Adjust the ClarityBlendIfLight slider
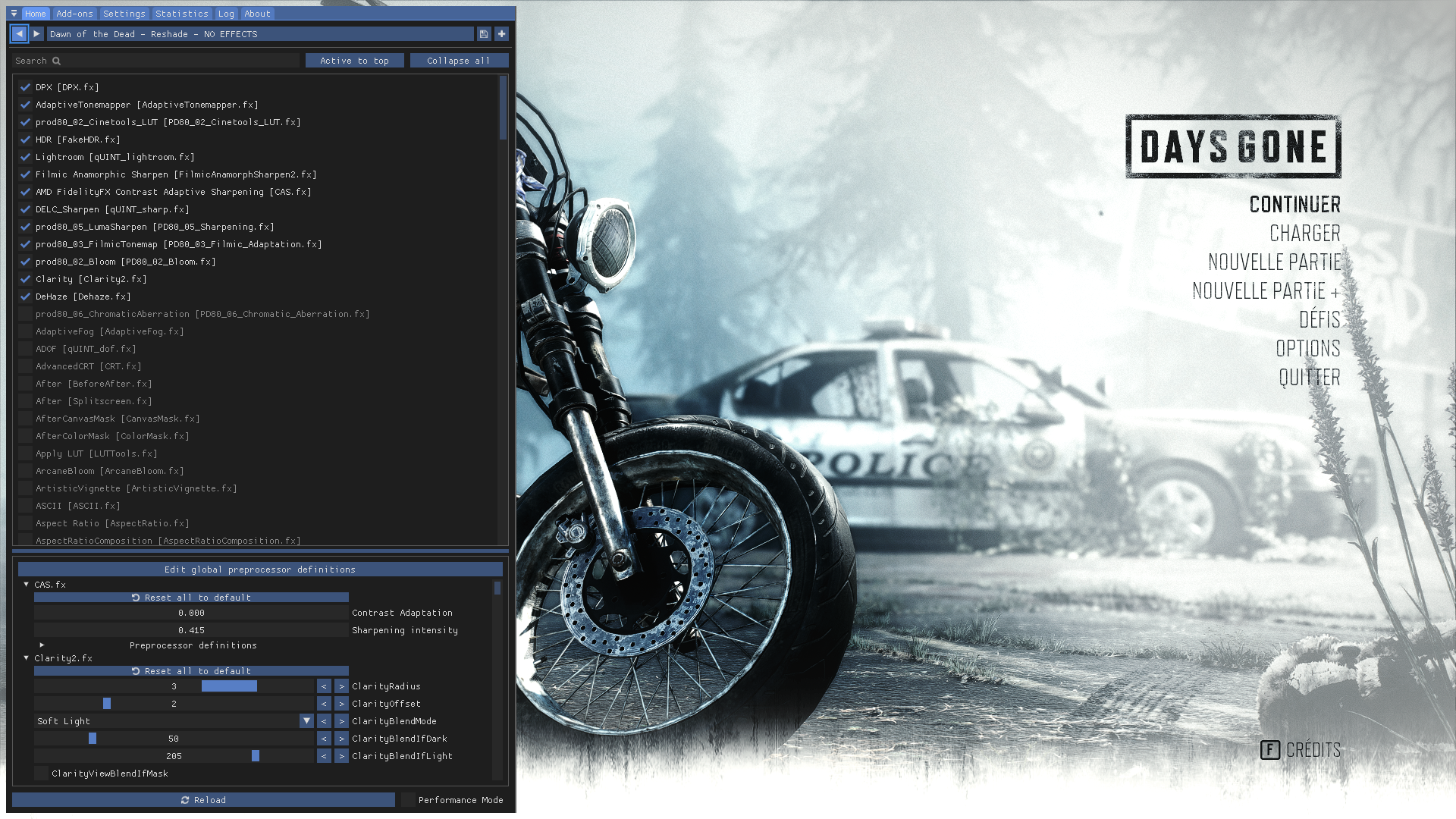Viewport: 1456px width, 819px height. (x=174, y=756)
